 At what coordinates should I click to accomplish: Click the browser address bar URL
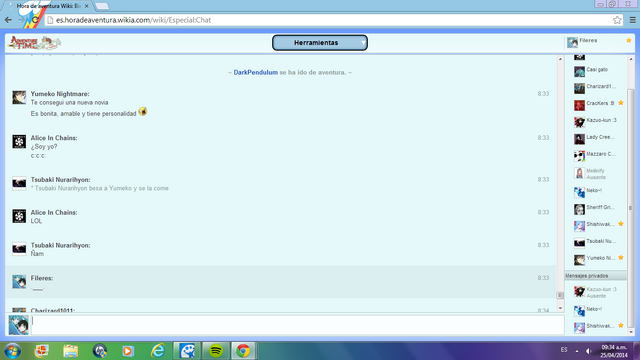pyautogui.click(x=133, y=20)
